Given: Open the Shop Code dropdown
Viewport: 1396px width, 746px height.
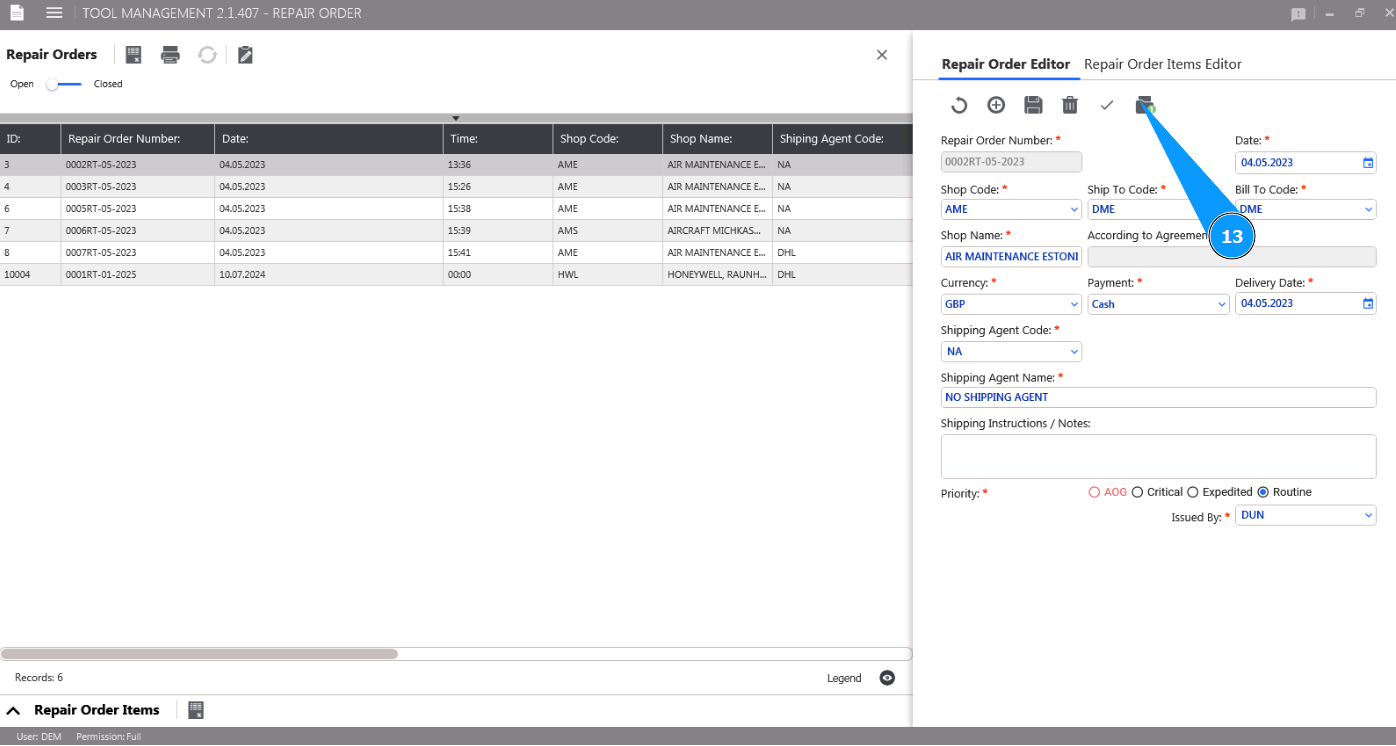Looking at the screenshot, I should [x=1074, y=210].
